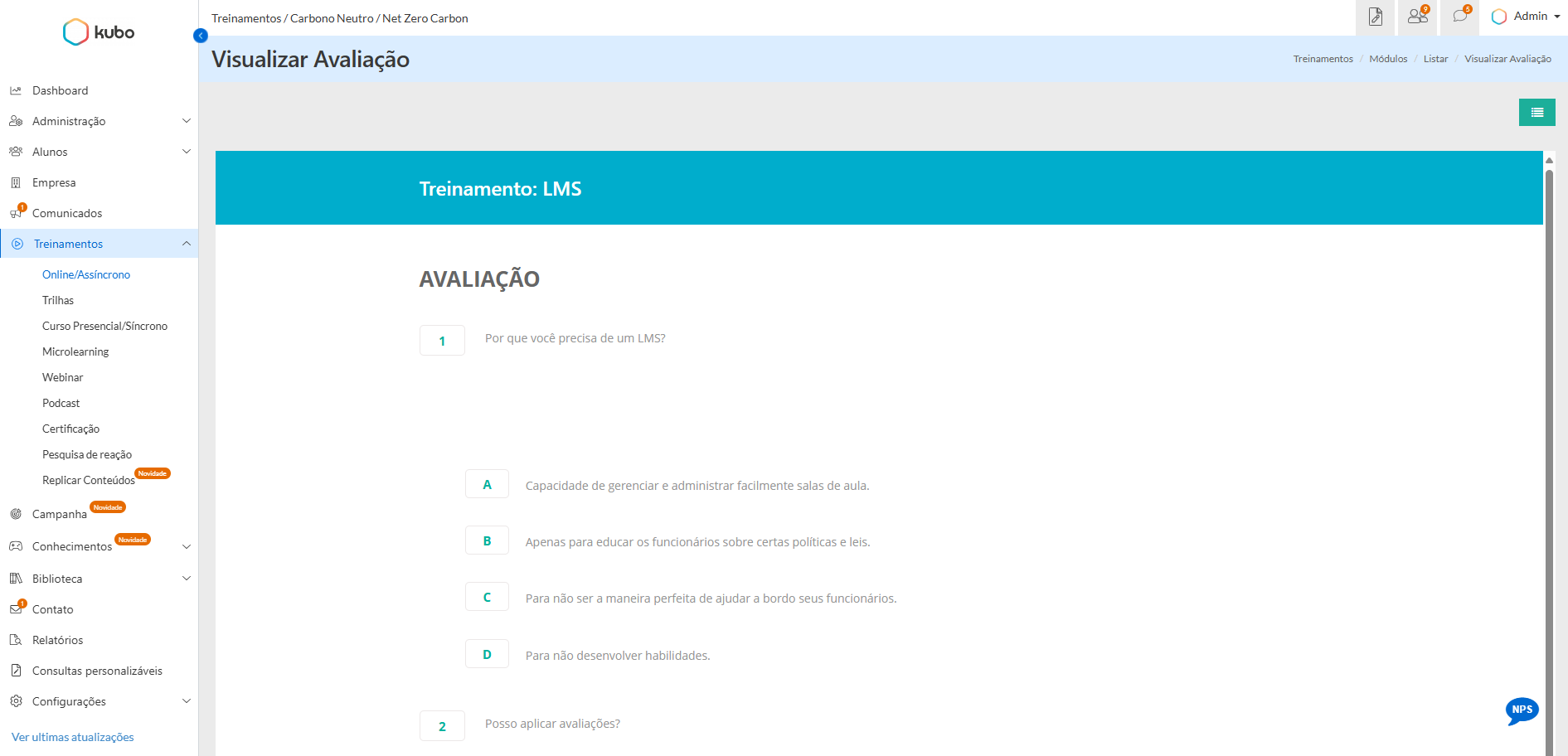
Task: Click the kubo logo
Action: [x=99, y=32]
